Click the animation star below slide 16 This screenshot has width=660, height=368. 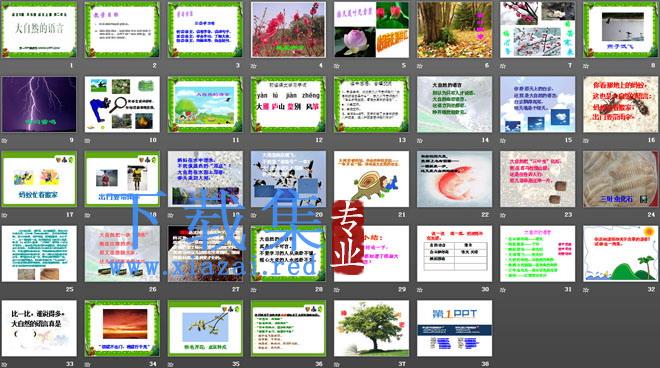(586, 141)
